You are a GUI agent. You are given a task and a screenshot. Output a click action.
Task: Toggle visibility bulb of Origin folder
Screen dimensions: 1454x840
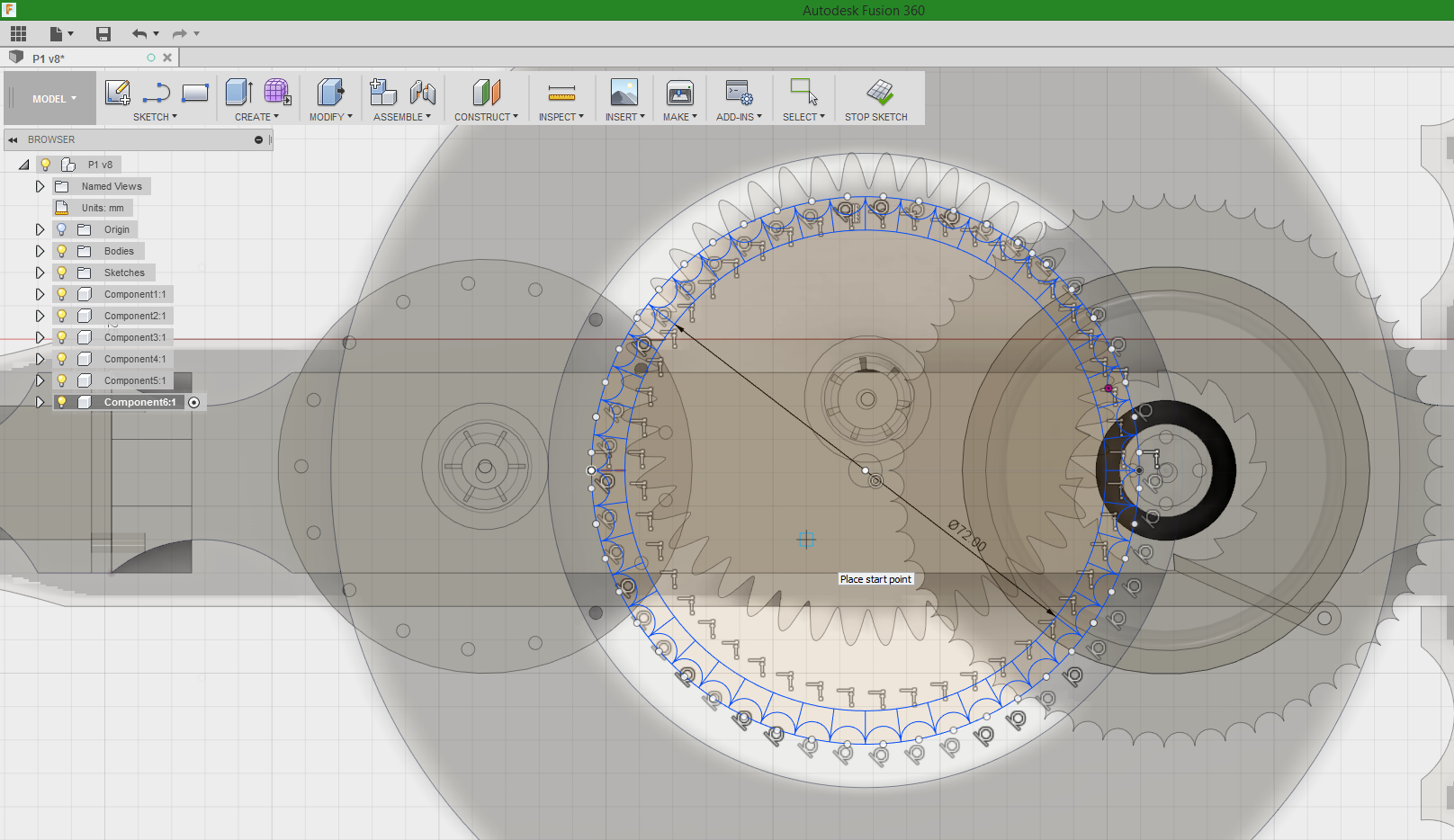pyautogui.click(x=61, y=229)
